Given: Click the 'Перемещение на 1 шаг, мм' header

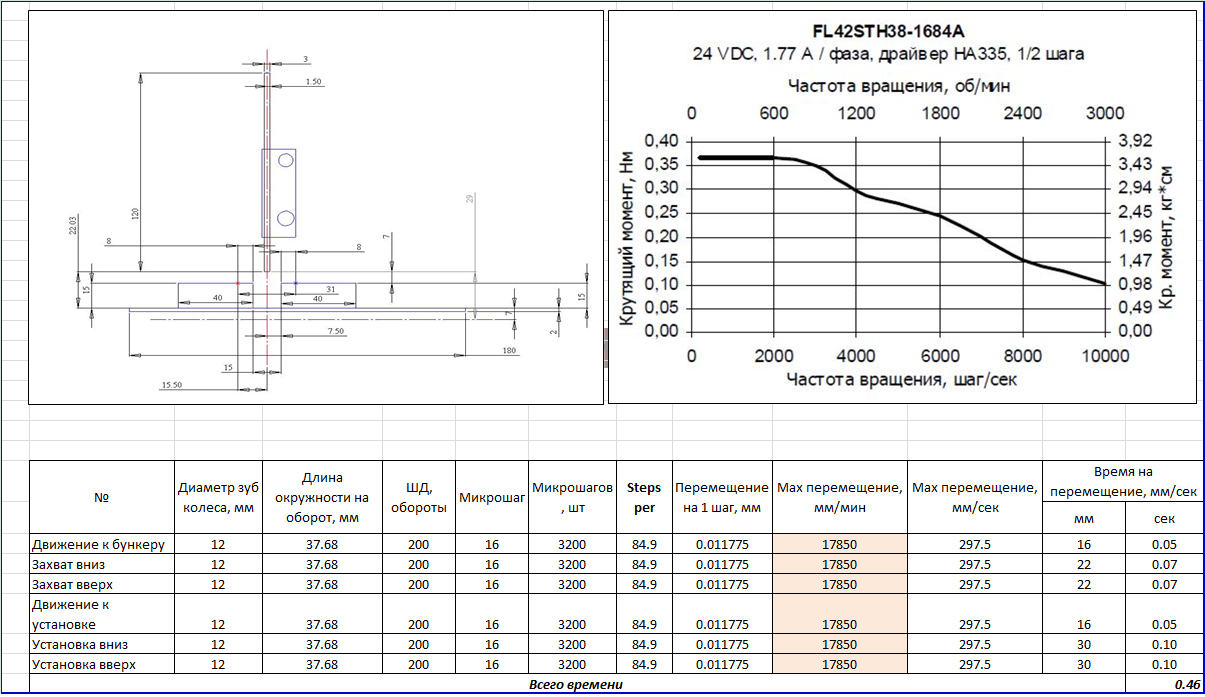Looking at the screenshot, I should click(722, 497).
